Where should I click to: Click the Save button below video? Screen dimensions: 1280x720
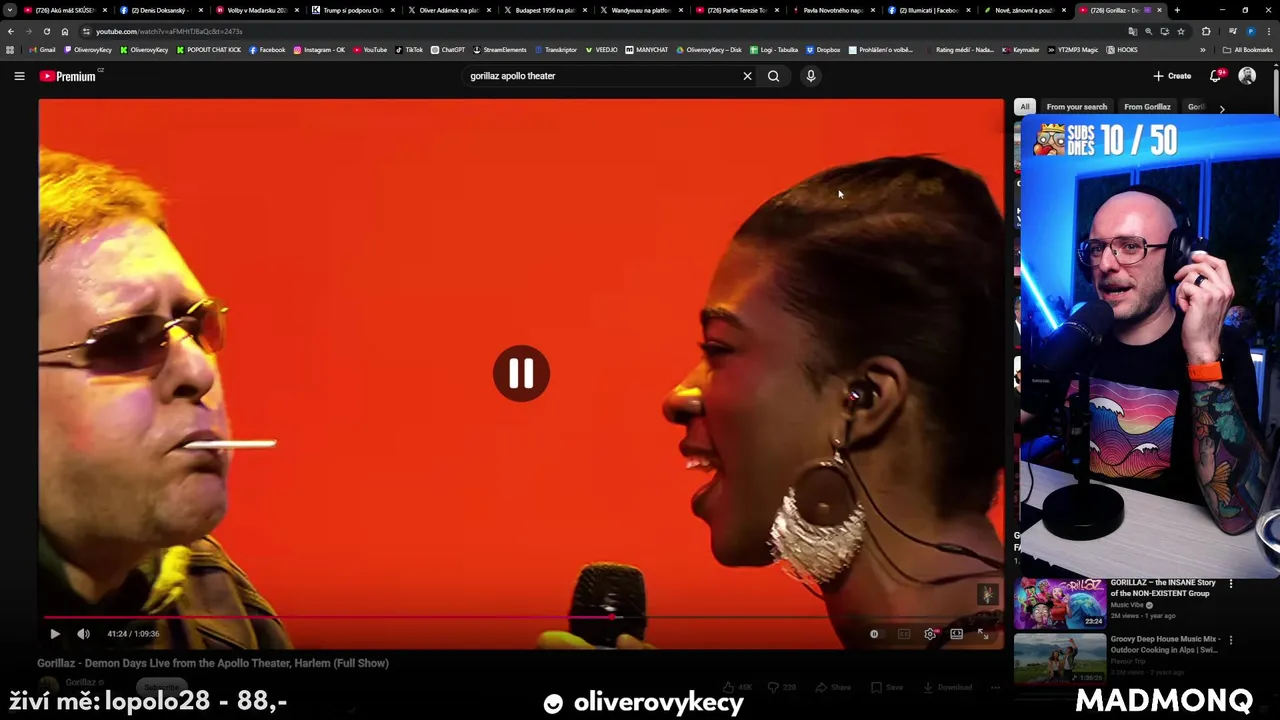887,687
